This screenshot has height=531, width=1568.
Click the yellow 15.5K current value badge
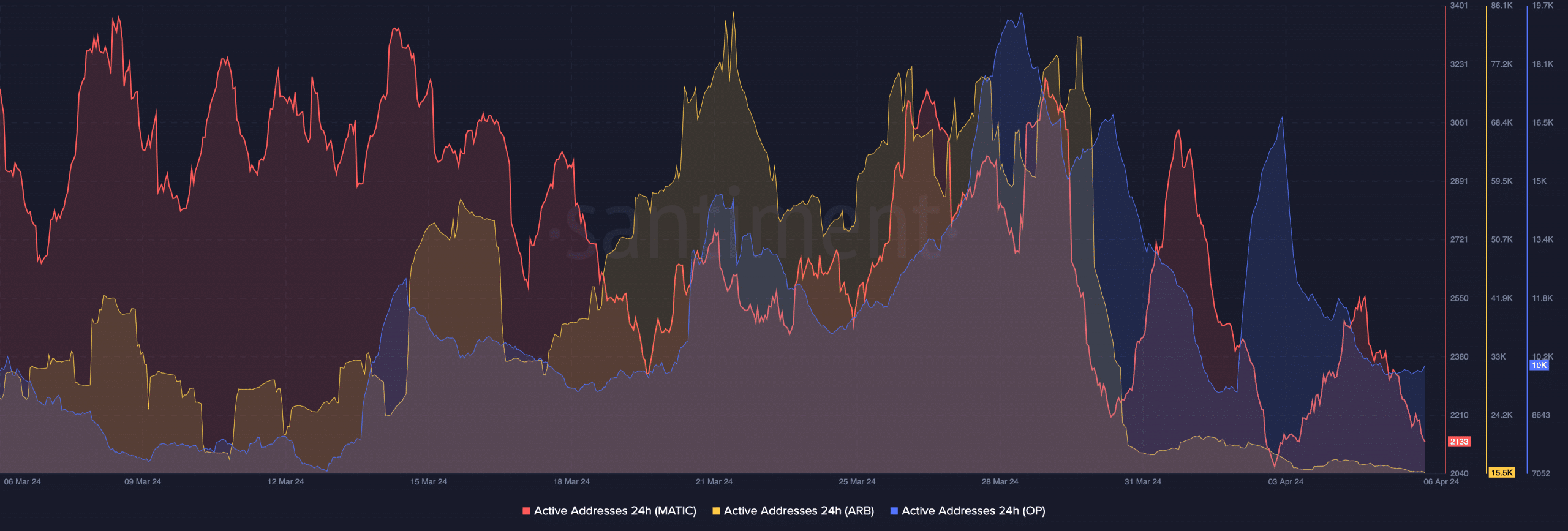point(1502,472)
